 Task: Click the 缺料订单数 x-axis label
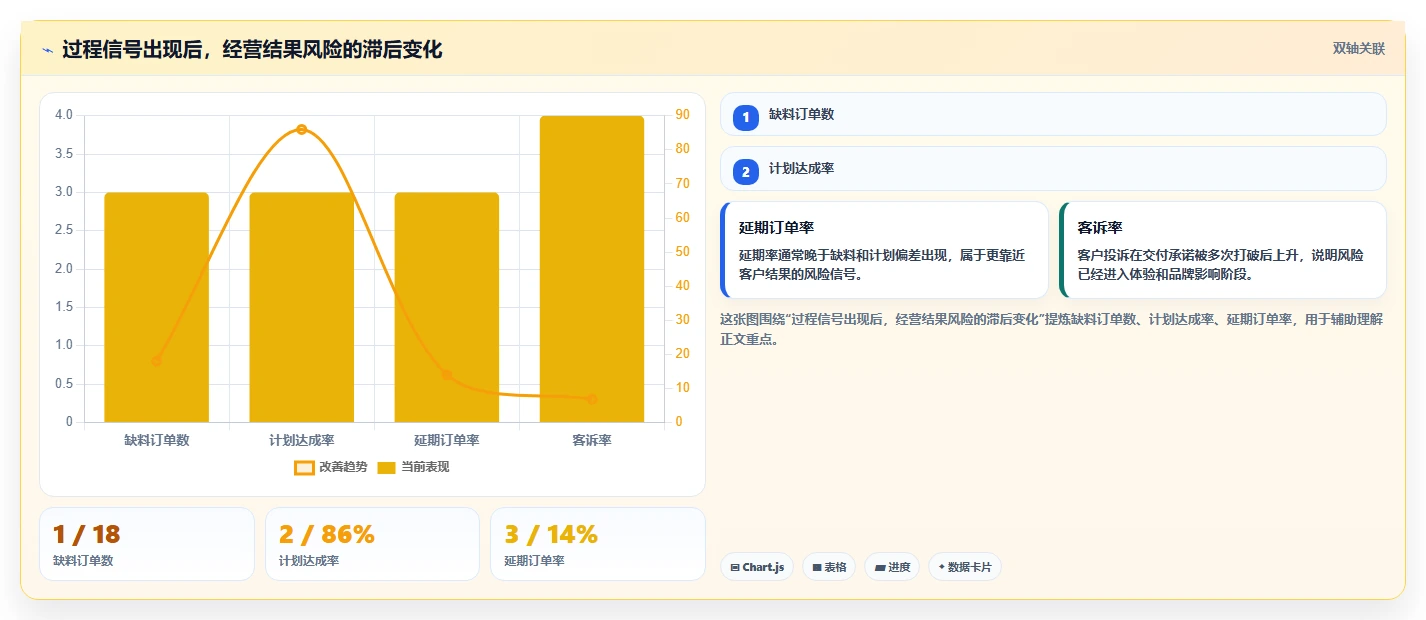[157, 440]
